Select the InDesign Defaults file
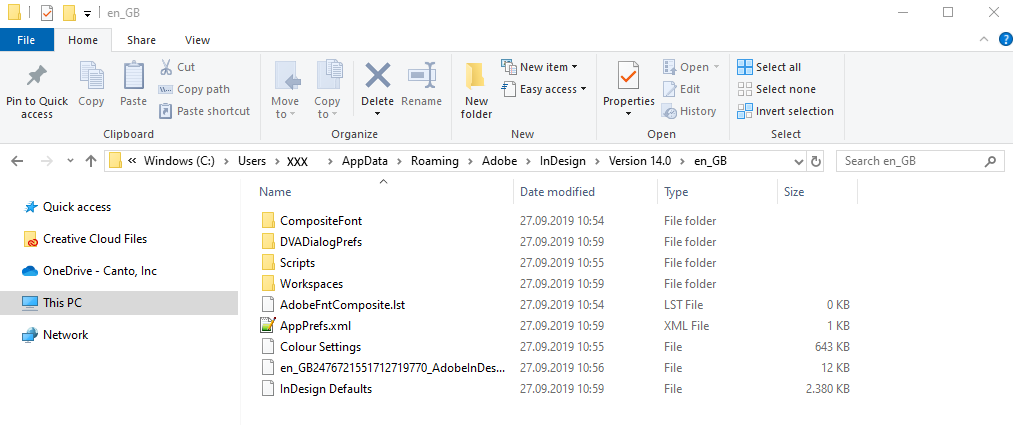 tap(326, 389)
